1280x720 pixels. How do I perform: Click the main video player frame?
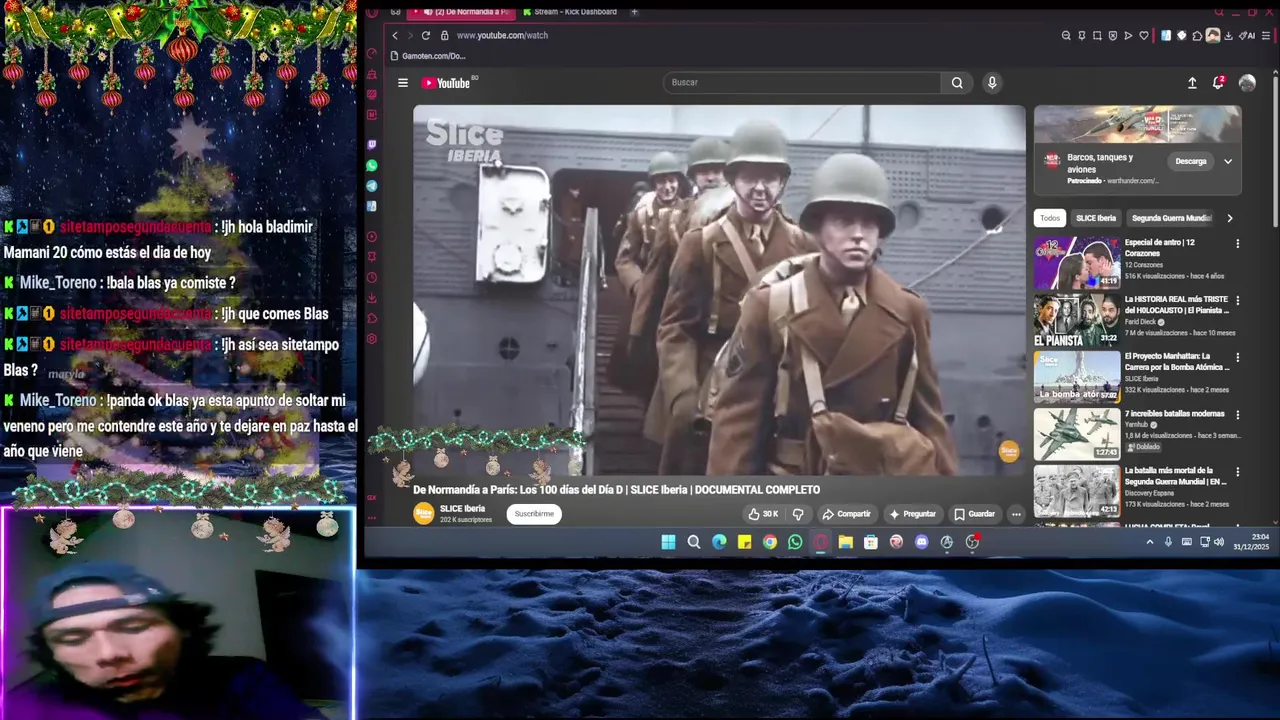pos(719,290)
